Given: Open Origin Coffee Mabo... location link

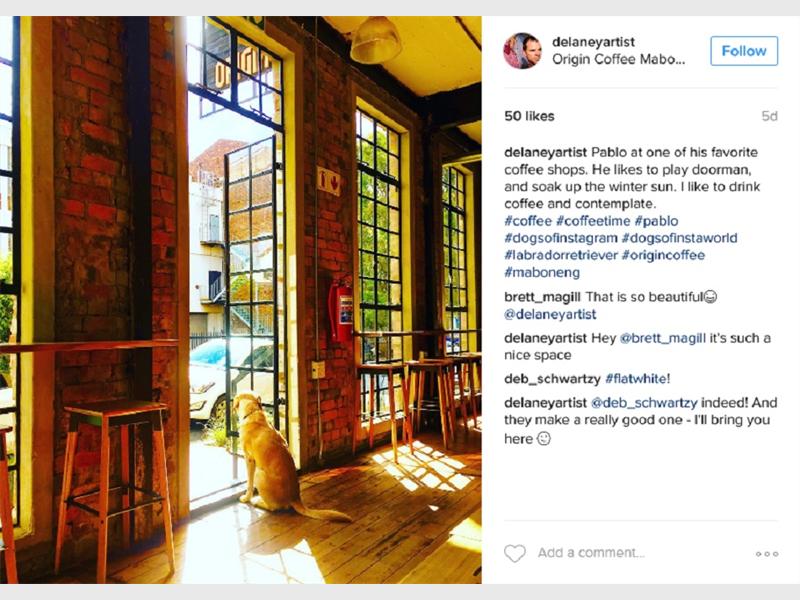Looking at the screenshot, I should click(618, 59).
